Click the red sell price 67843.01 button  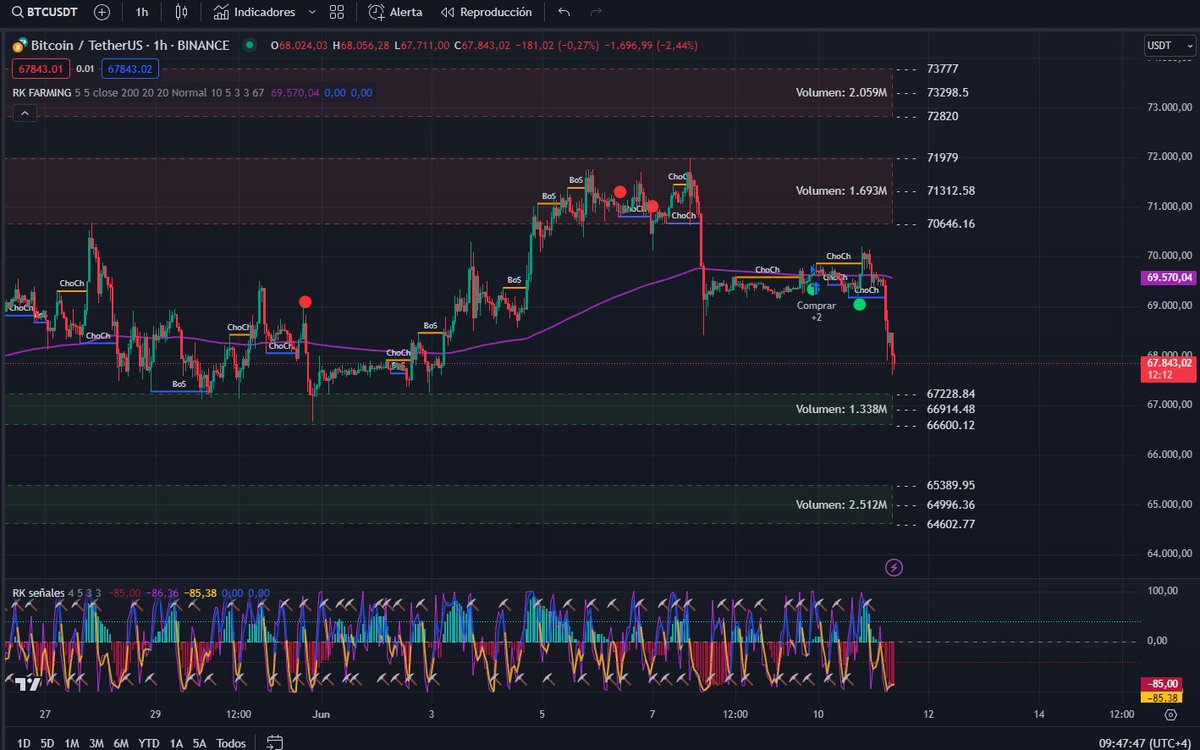(x=40, y=68)
